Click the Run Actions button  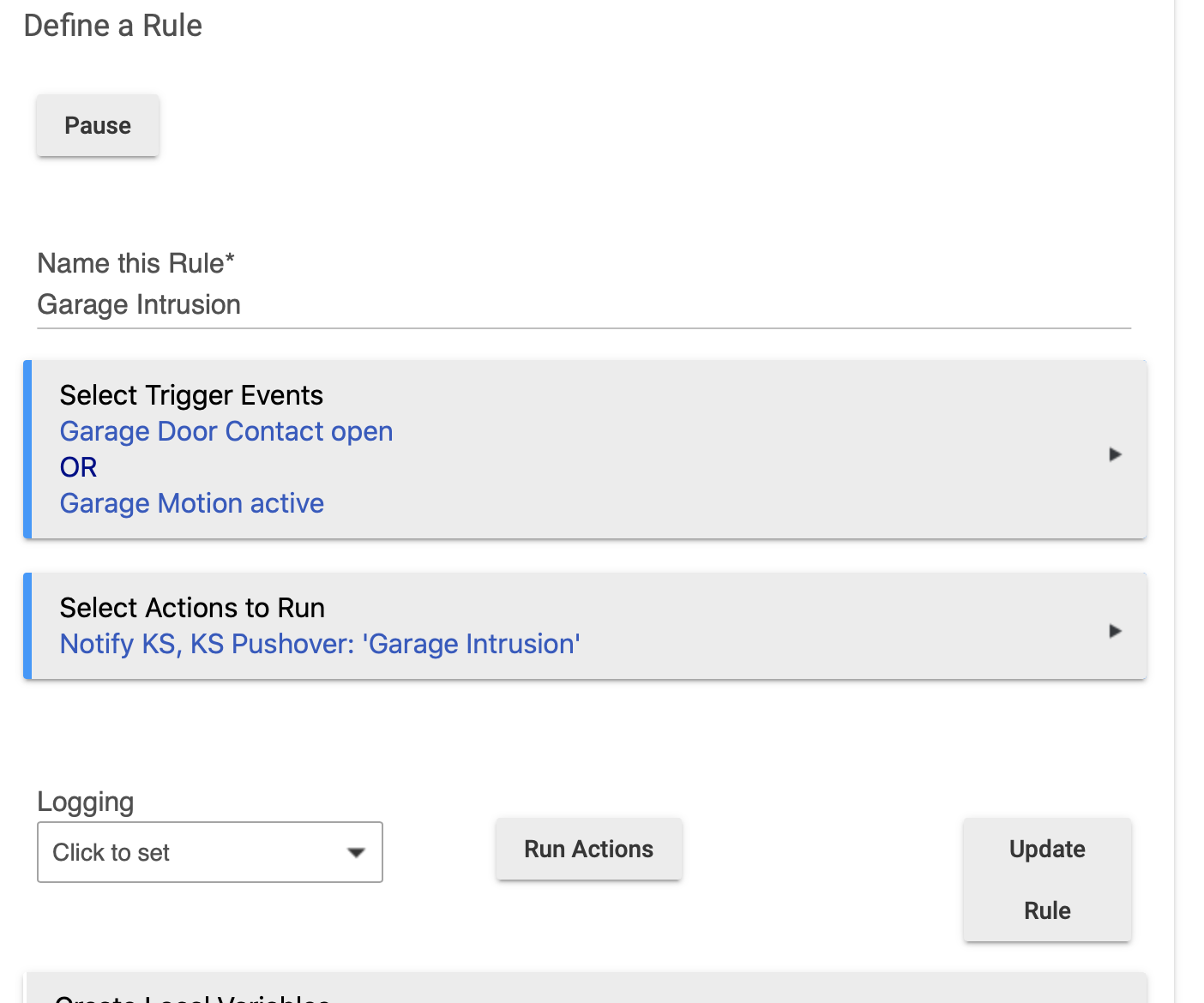589,849
